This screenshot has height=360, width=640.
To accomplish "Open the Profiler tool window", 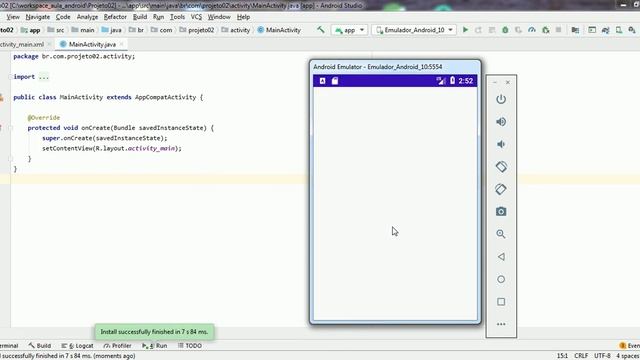I will coord(118,346).
